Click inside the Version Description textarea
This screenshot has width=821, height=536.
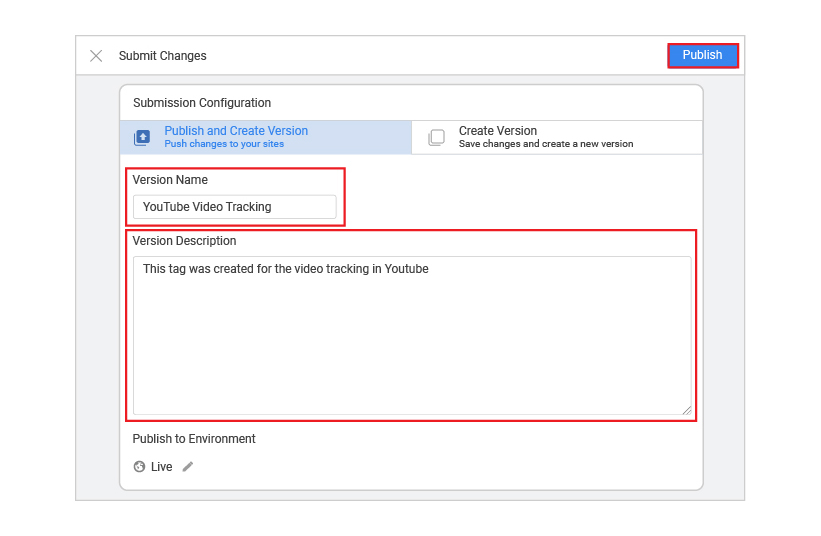tap(412, 335)
